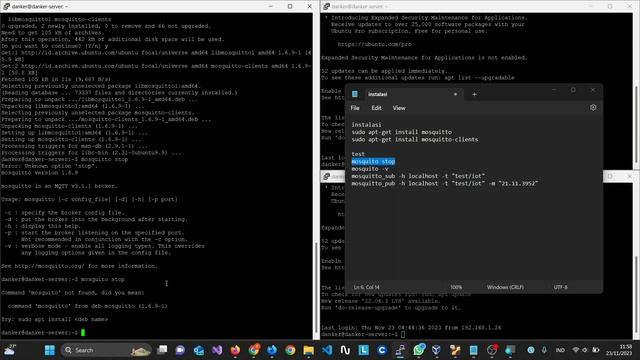Open orange-yellow app icon beside cube icon
This screenshot has width=640, height=360.
455,350
